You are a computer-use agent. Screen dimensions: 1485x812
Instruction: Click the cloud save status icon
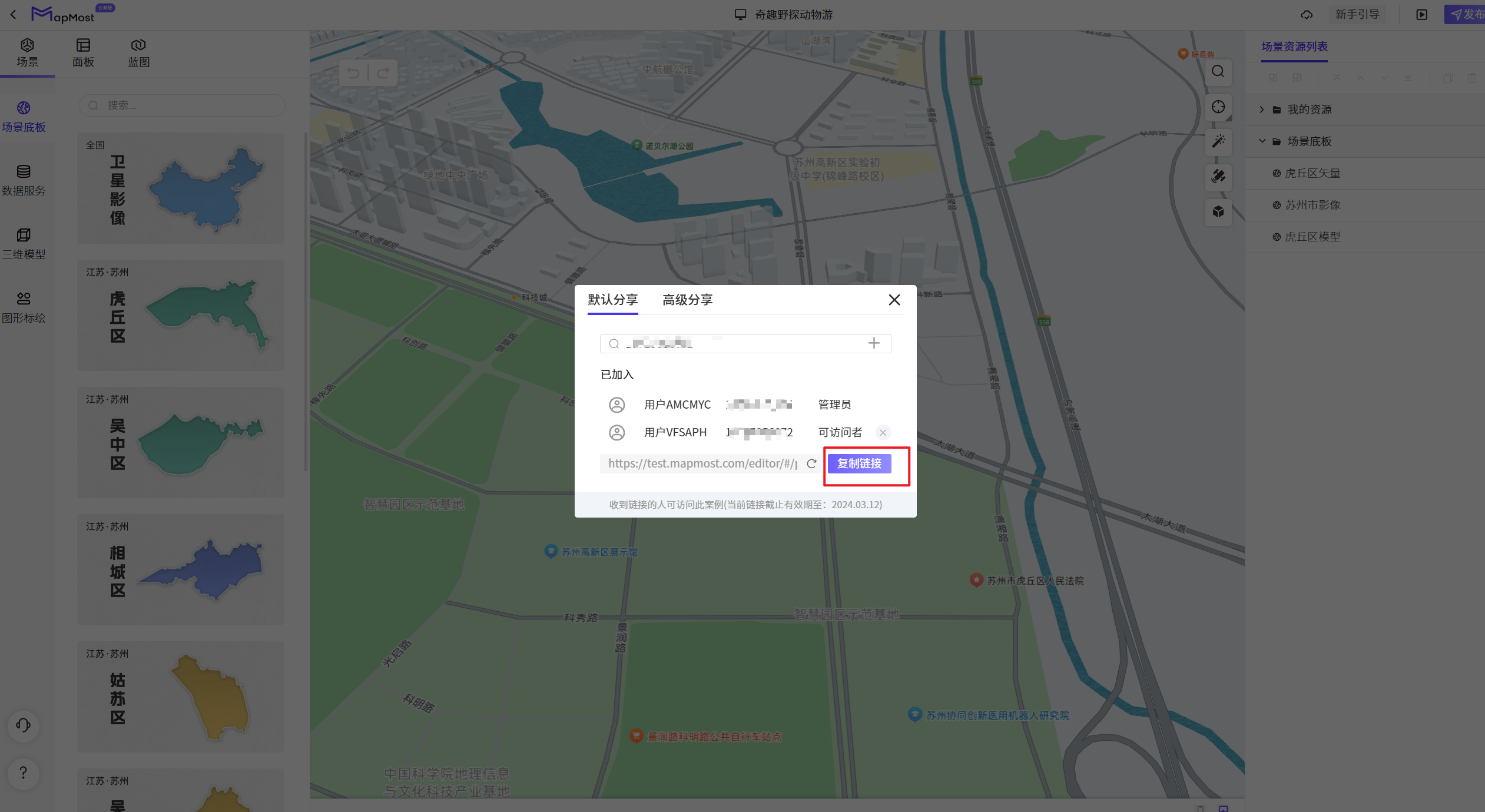pyautogui.click(x=1307, y=15)
